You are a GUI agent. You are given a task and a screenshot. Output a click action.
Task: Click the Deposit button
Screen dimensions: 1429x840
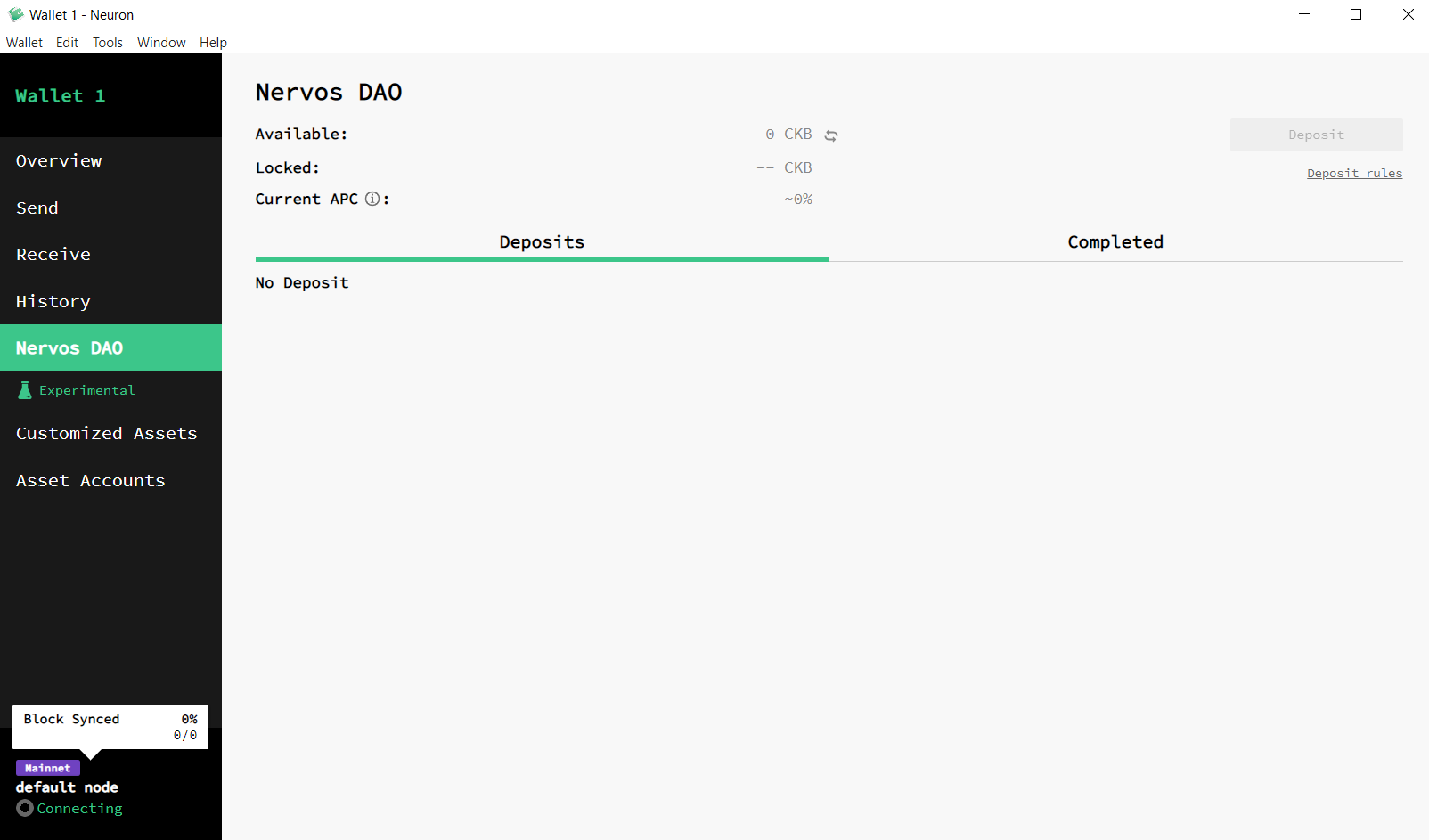coord(1316,135)
